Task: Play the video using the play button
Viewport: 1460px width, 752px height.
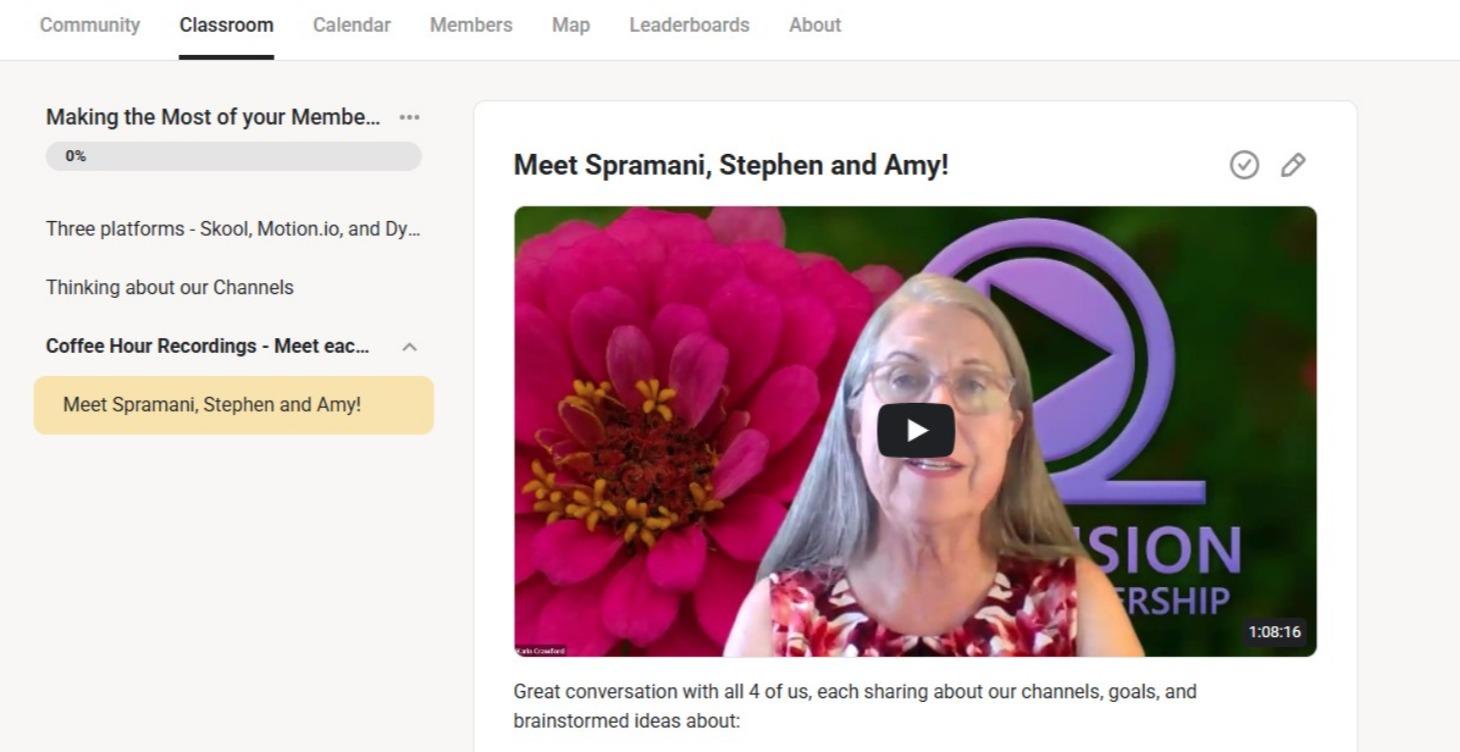Action: tap(915, 429)
